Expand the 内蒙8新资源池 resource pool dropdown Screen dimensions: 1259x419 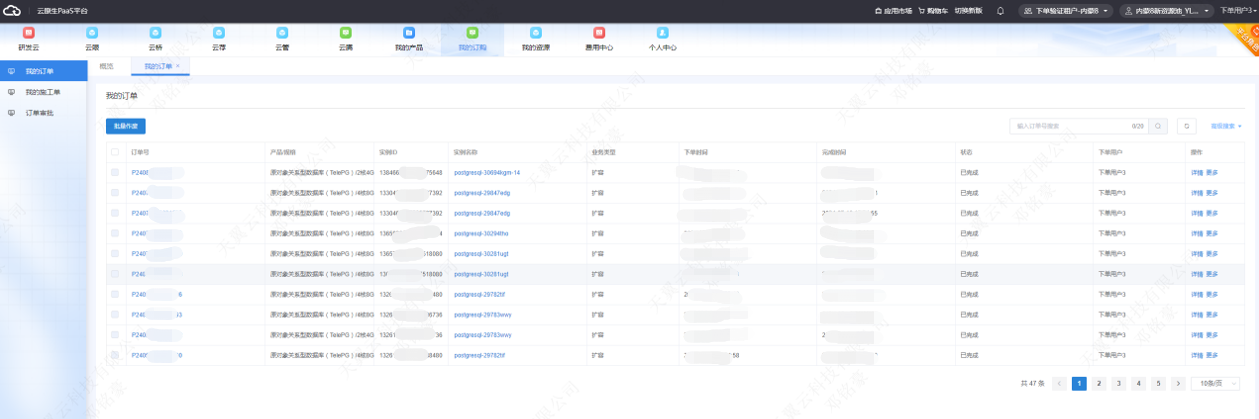click(1166, 10)
